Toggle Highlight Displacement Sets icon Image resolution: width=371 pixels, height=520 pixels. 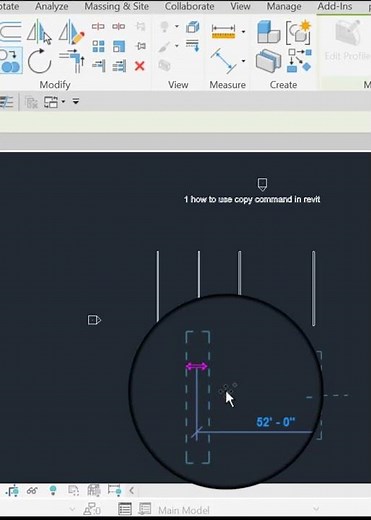[114, 490]
